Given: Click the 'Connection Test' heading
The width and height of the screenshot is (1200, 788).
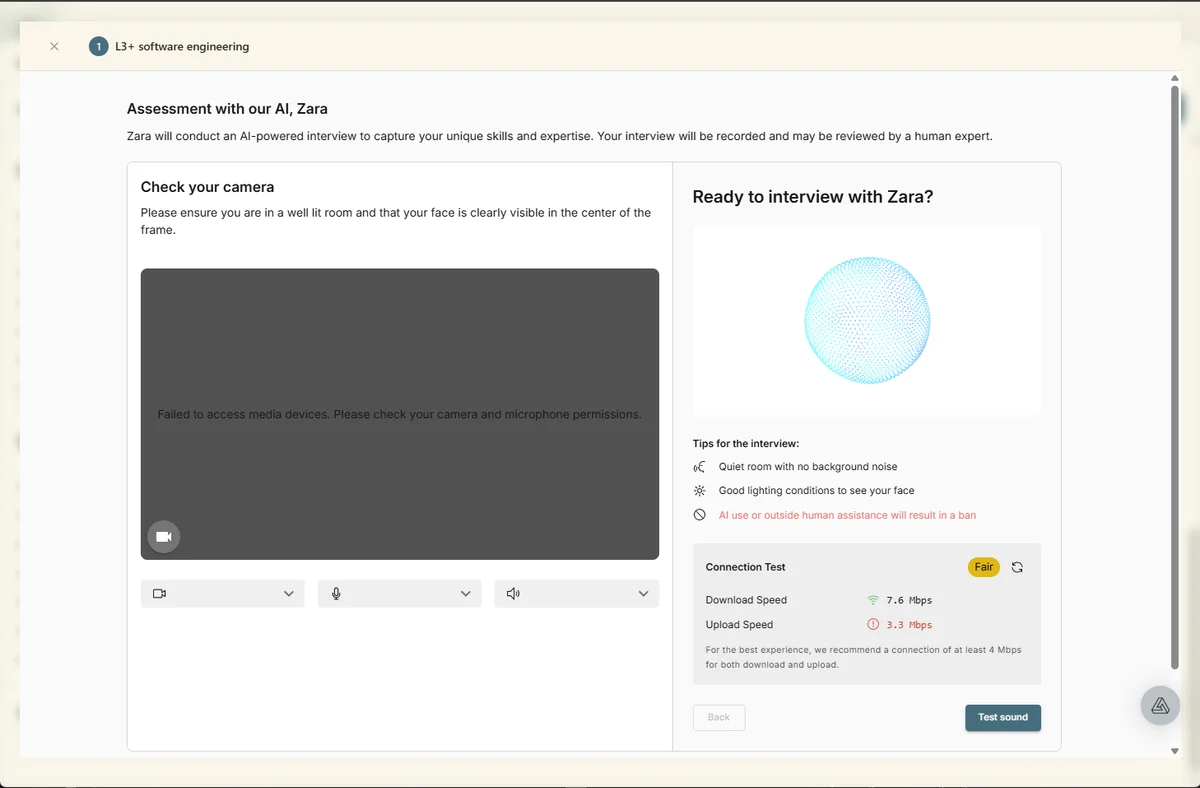Looking at the screenshot, I should coord(745,567).
